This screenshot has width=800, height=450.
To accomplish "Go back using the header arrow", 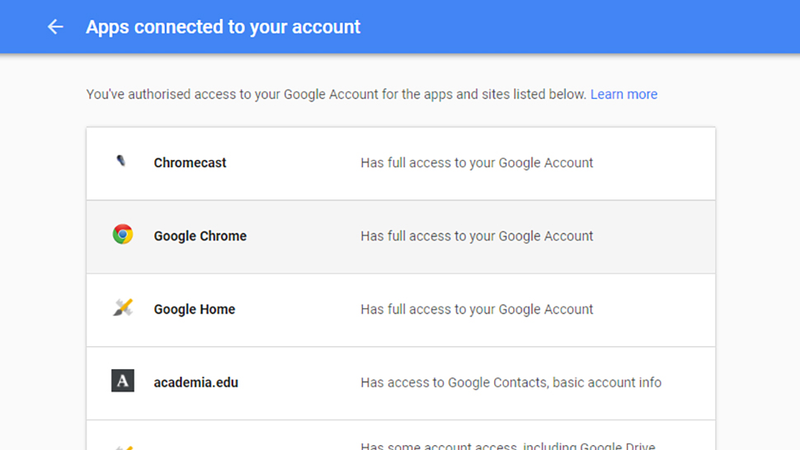I will click(55, 27).
